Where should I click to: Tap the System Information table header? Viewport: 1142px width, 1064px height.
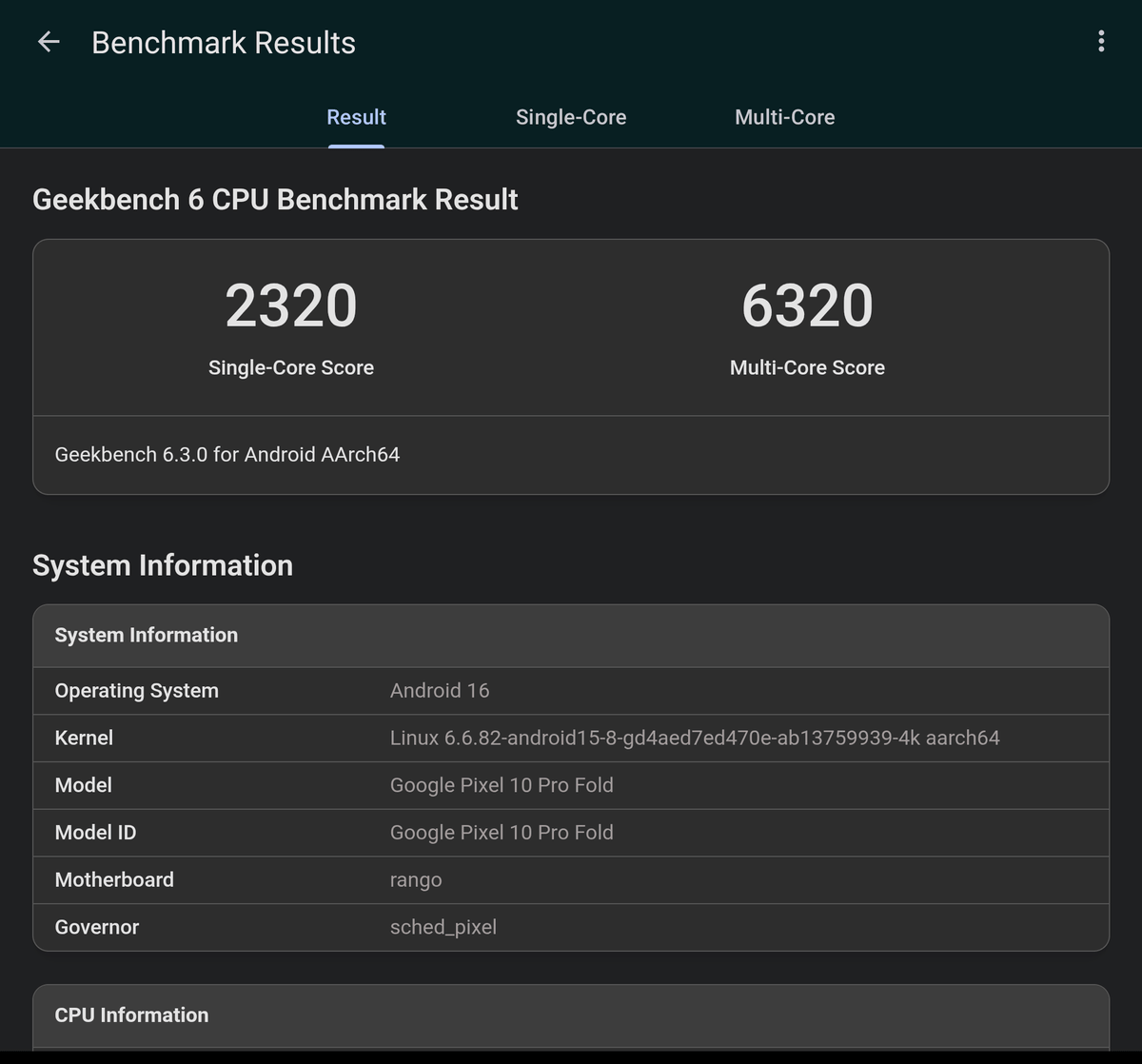click(x=147, y=635)
